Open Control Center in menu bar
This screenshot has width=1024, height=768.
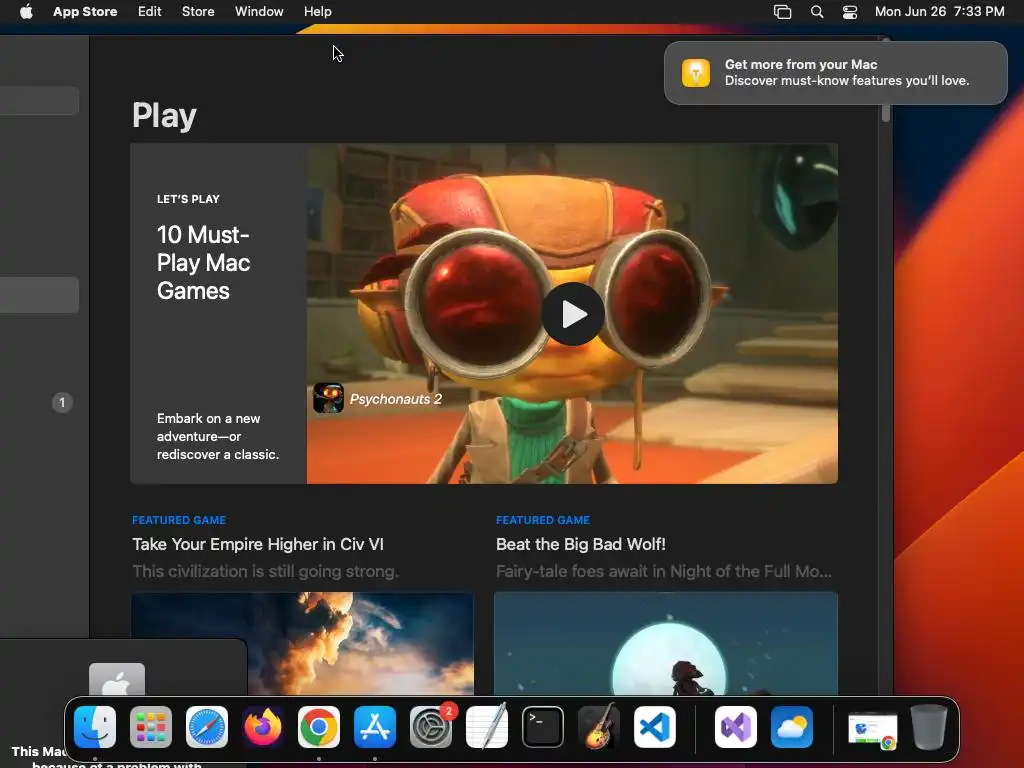pyautogui.click(x=850, y=12)
